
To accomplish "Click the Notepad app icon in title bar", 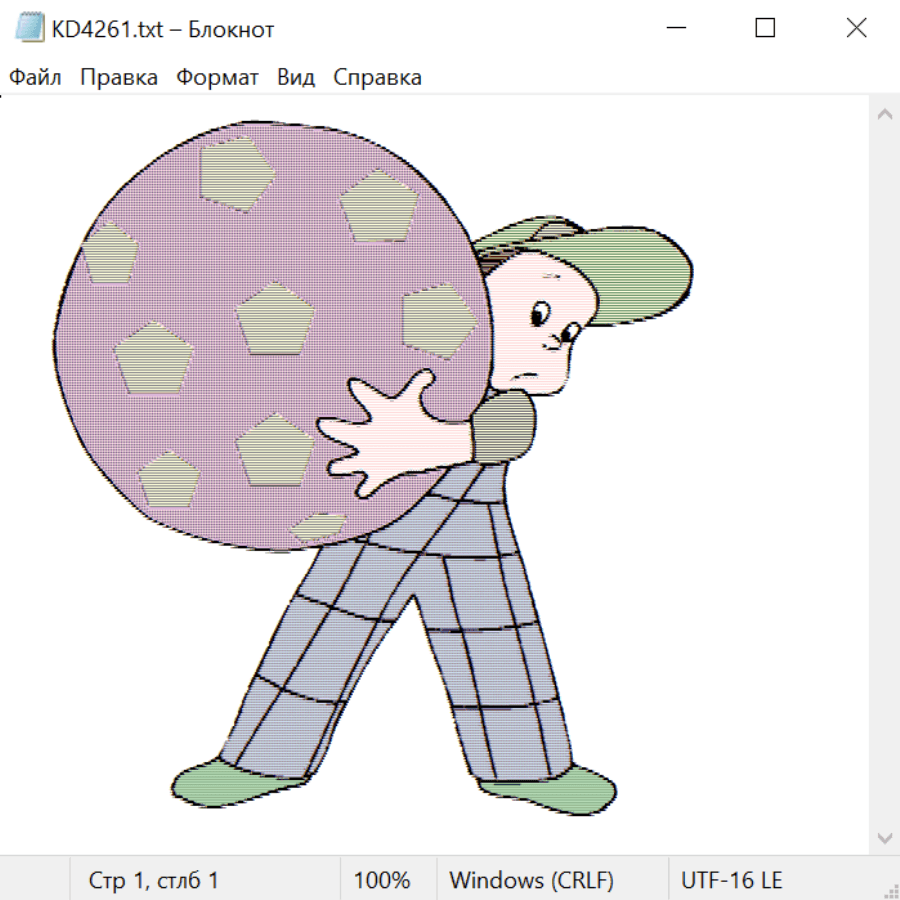I will click(x=30, y=29).
